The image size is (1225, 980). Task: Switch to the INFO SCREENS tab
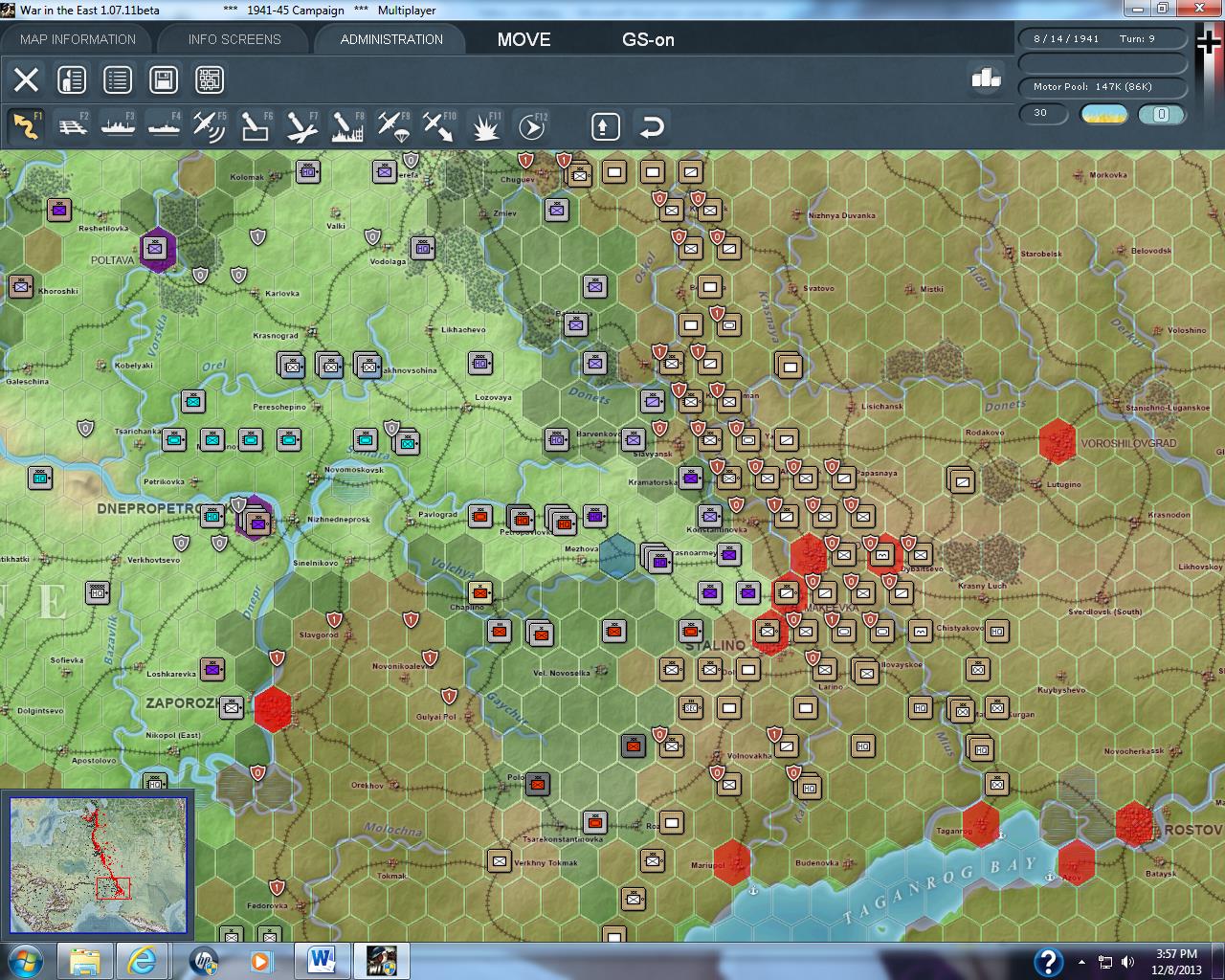coord(234,39)
